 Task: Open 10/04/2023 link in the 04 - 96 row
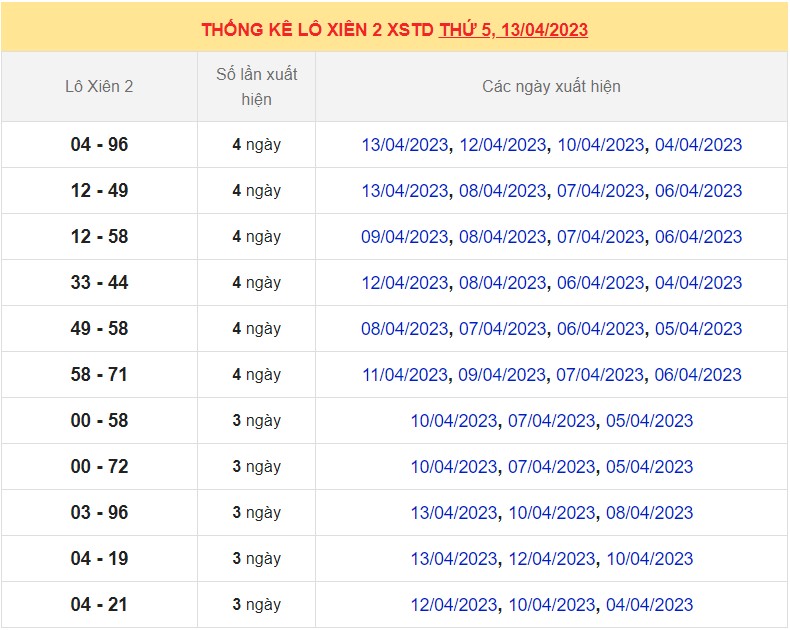tap(601, 145)
